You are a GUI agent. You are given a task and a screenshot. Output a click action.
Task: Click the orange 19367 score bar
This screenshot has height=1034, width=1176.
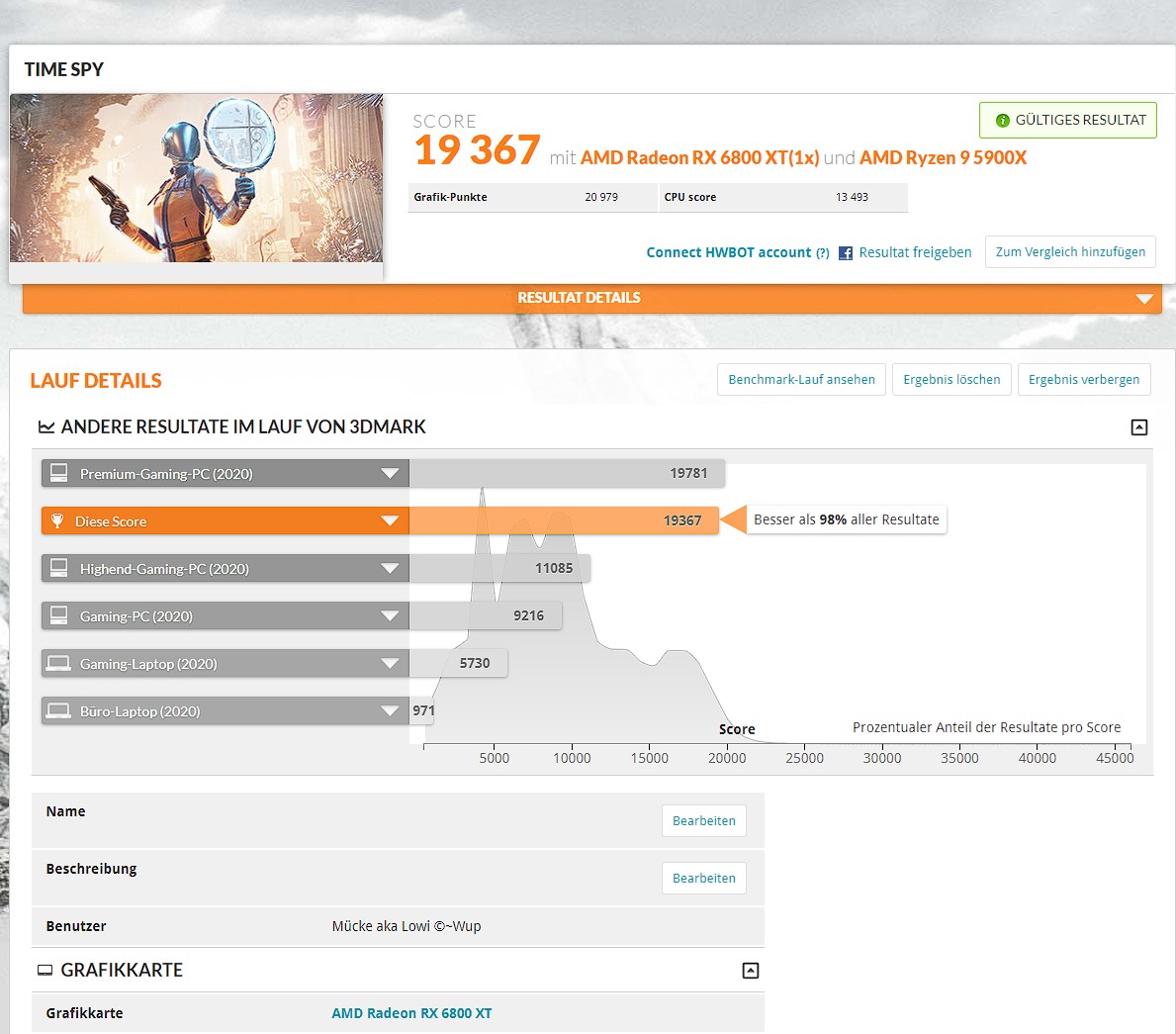[564, 520]
